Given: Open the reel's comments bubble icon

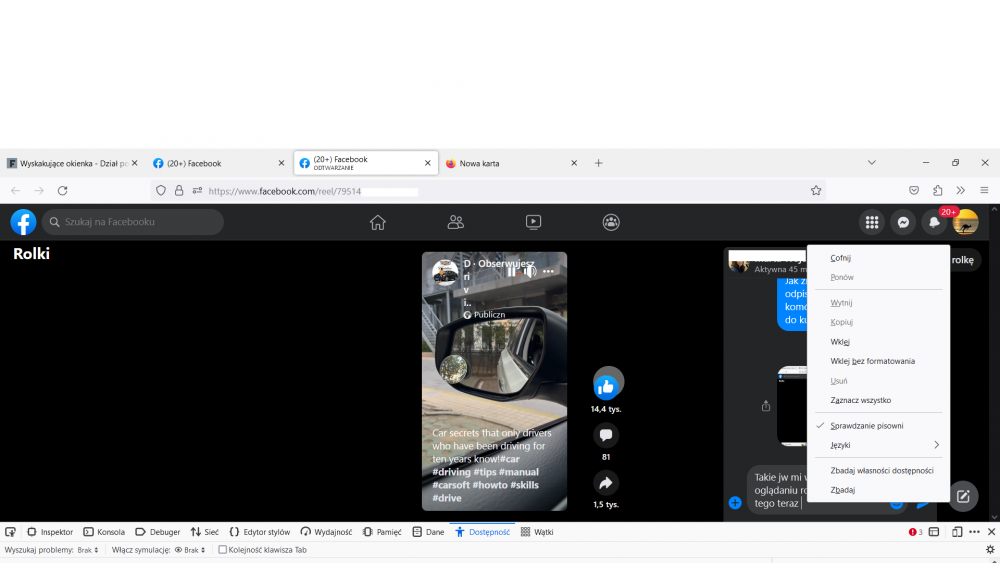Looking at the screenshot, I should (606, 435).
